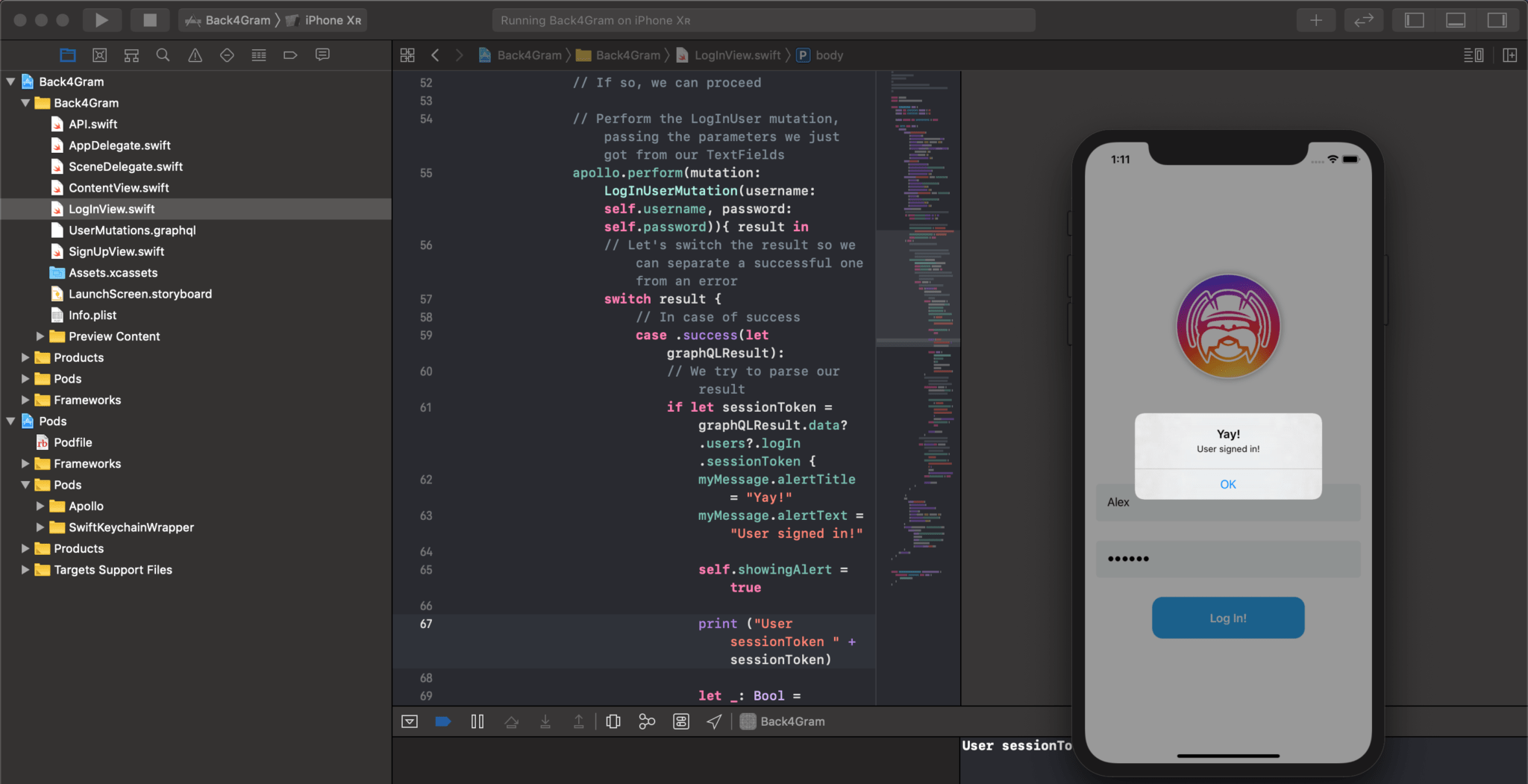Tap the Log In! button in the simulator
The height and width of the screenshot is (784, 1528).
pyautogui.click(x=1227, y=618)
